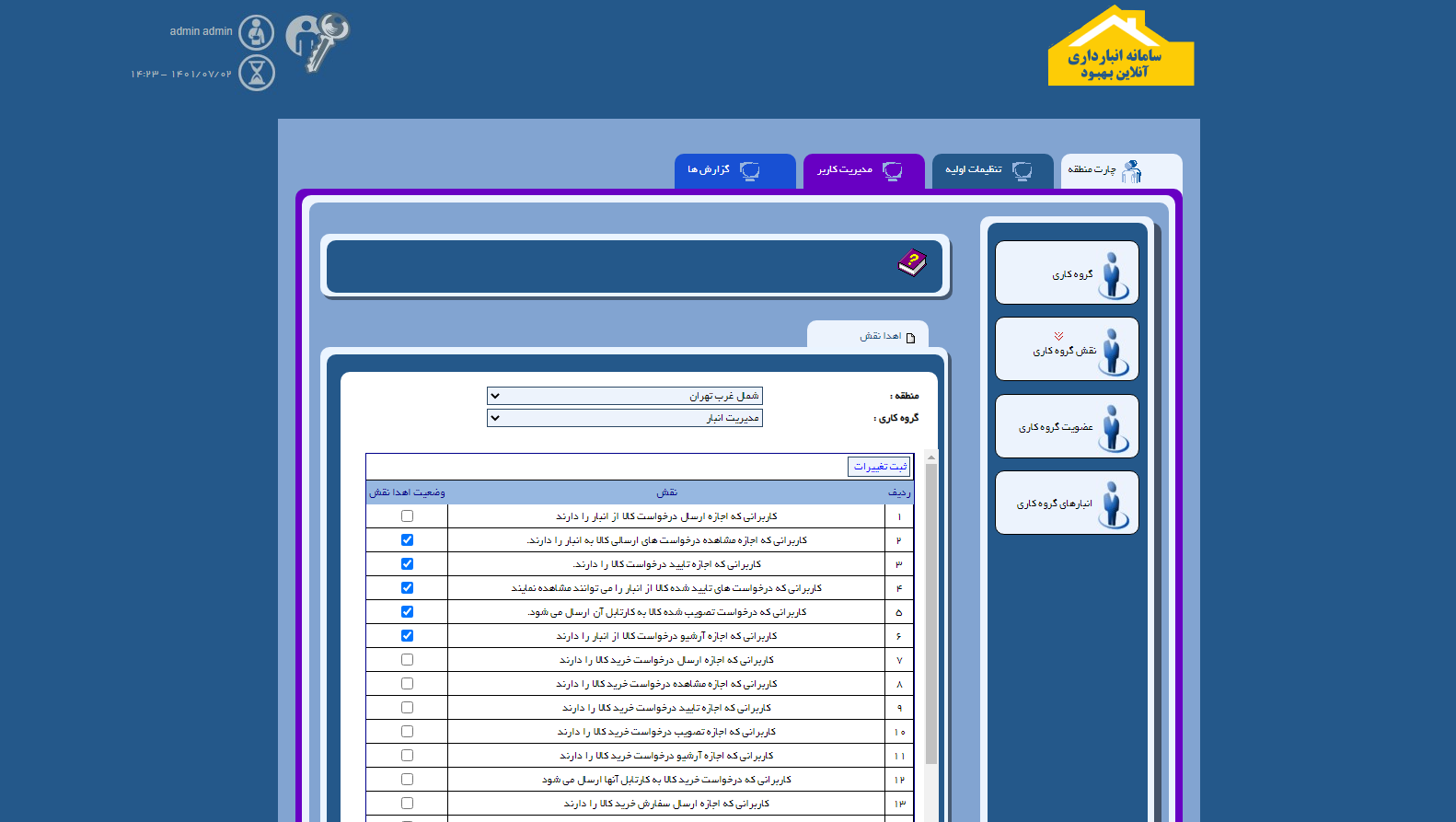Click the admin user profile icon
Image resolution: width=1456 pixels, height=822 pixels.
(257, 33)
